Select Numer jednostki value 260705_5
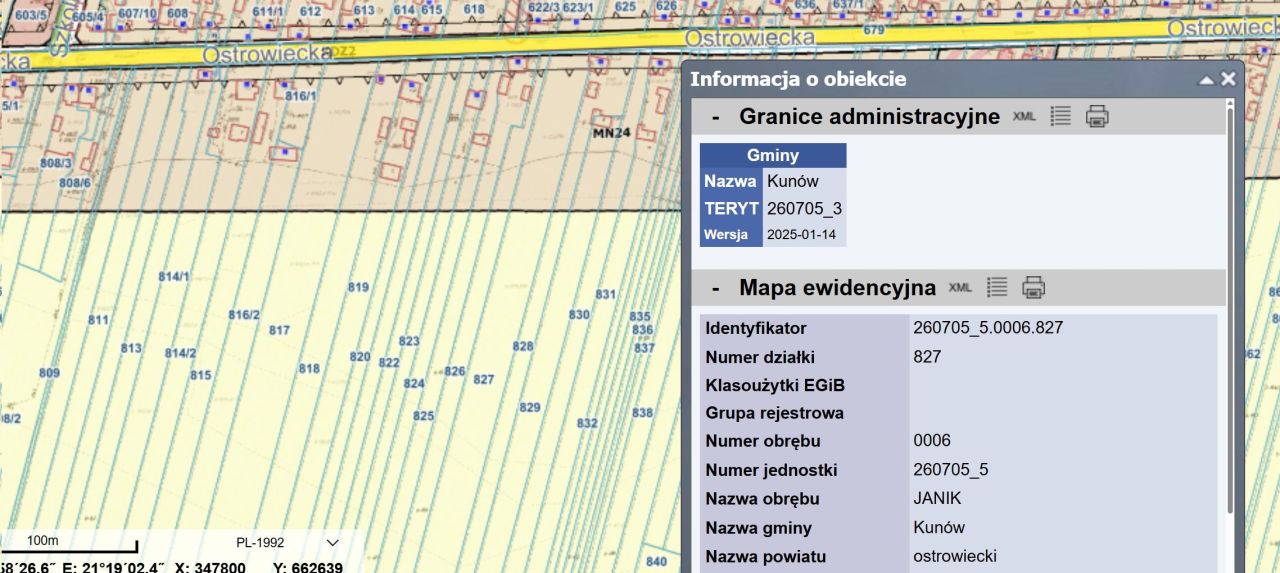The width and height of the screenshot is (1280, 573). [x=950, y=470]
